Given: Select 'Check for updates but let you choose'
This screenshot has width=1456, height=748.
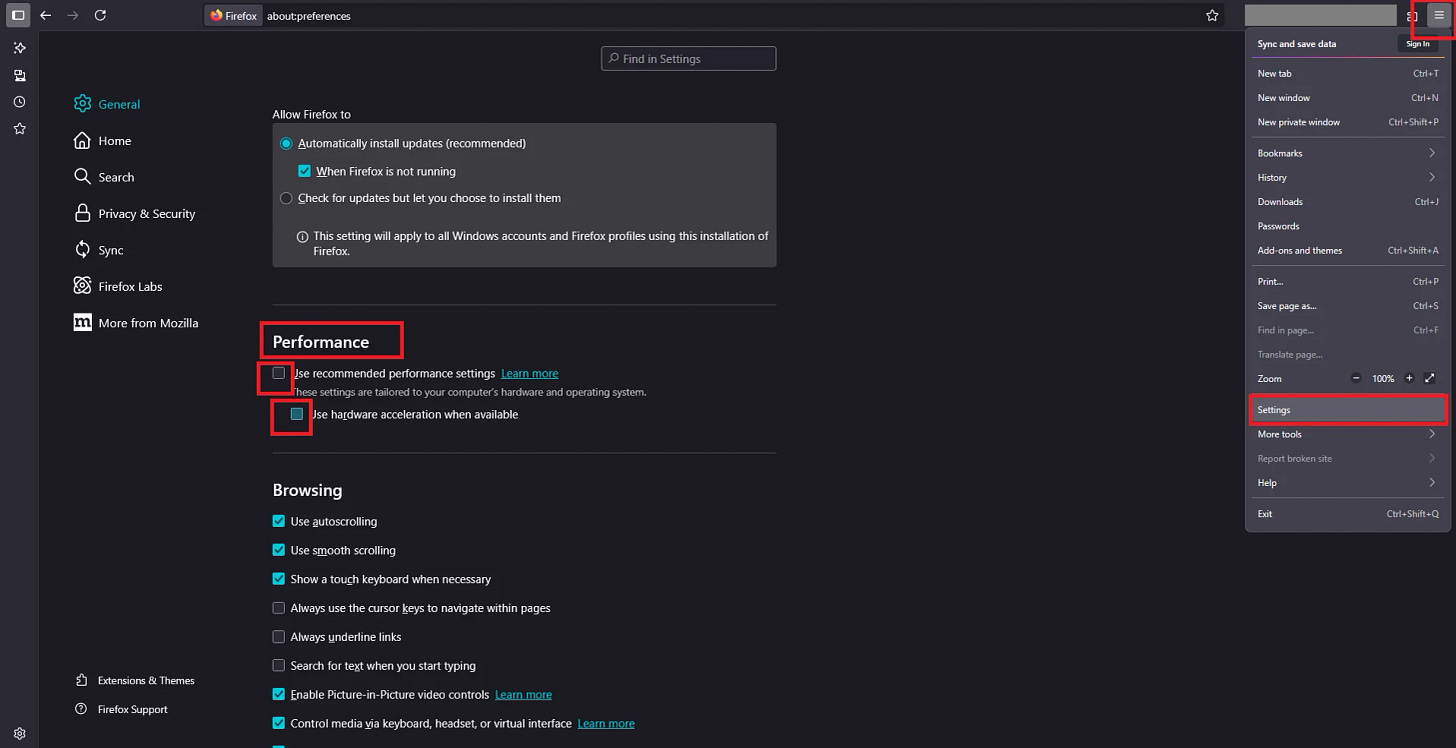Looking at the screenshot, I should pos(286,198).
